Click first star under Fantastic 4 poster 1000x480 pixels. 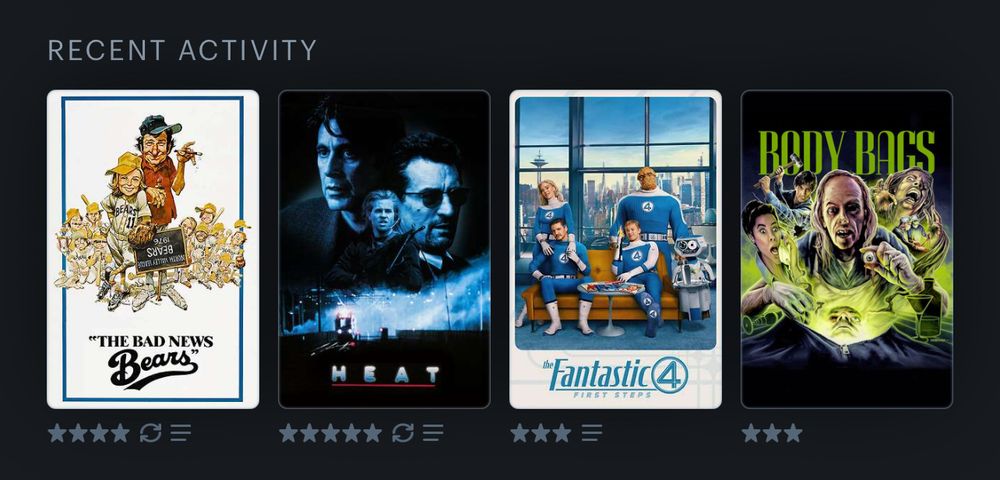click(x=520, y=433)
